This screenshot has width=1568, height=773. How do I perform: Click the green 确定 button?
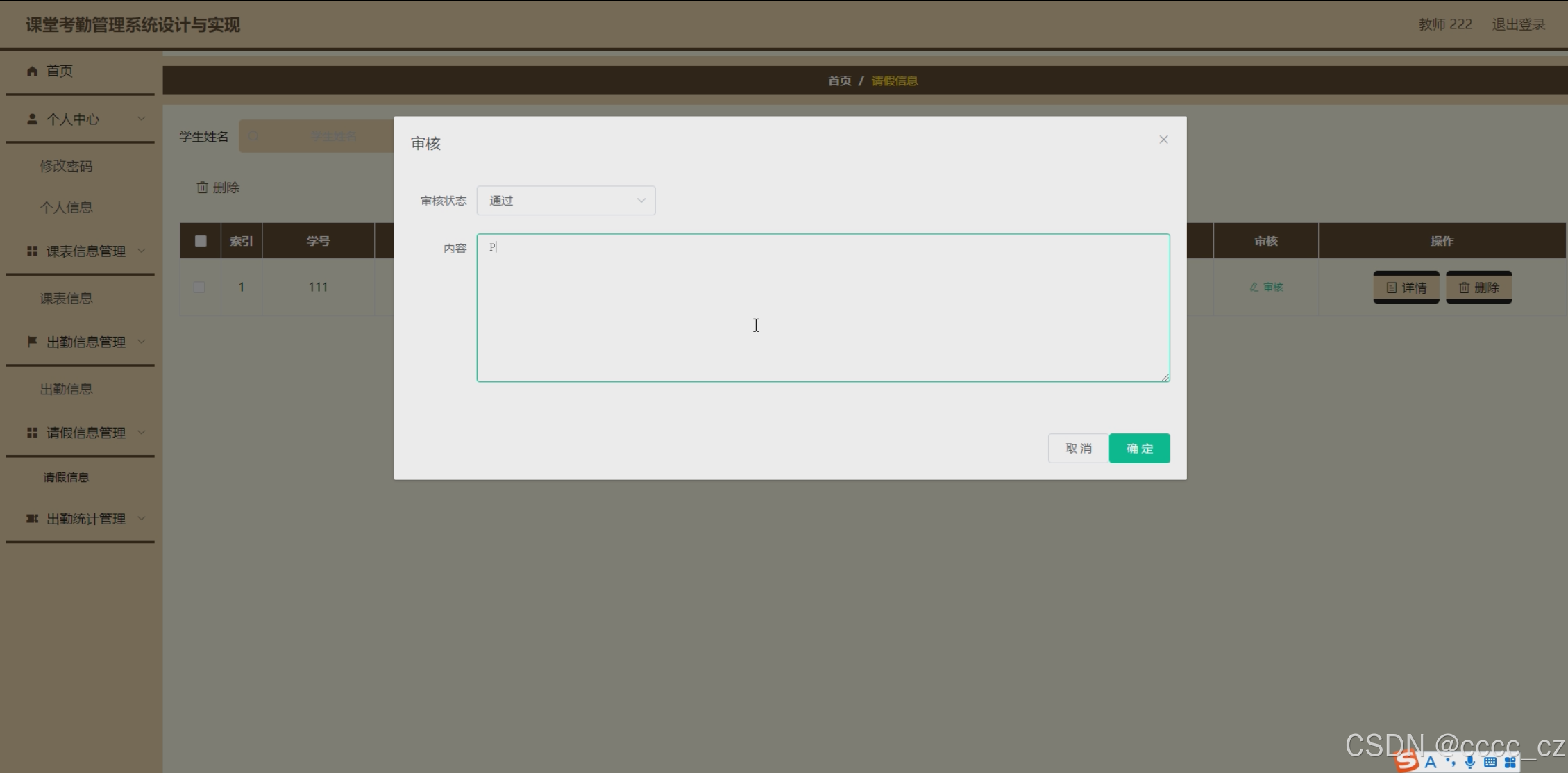[1139, 448]
